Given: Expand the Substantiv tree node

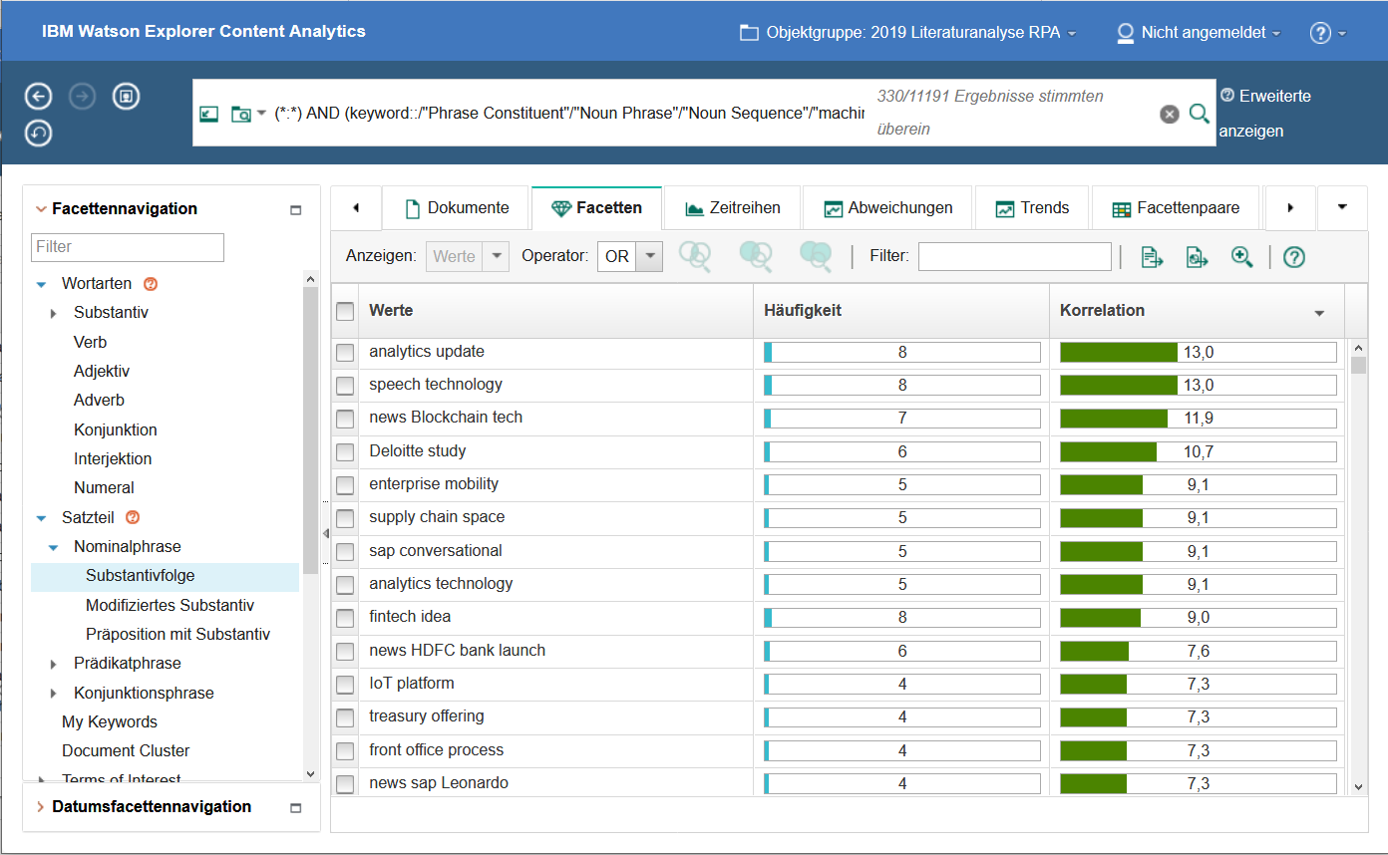Looking at the screenshot, I should tap(53, 314).
